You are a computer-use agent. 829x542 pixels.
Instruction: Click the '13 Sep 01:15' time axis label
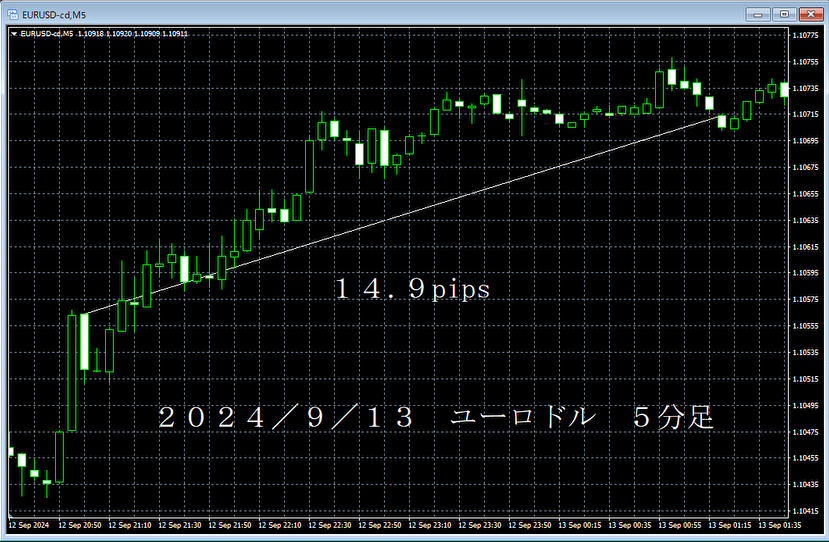730,525
